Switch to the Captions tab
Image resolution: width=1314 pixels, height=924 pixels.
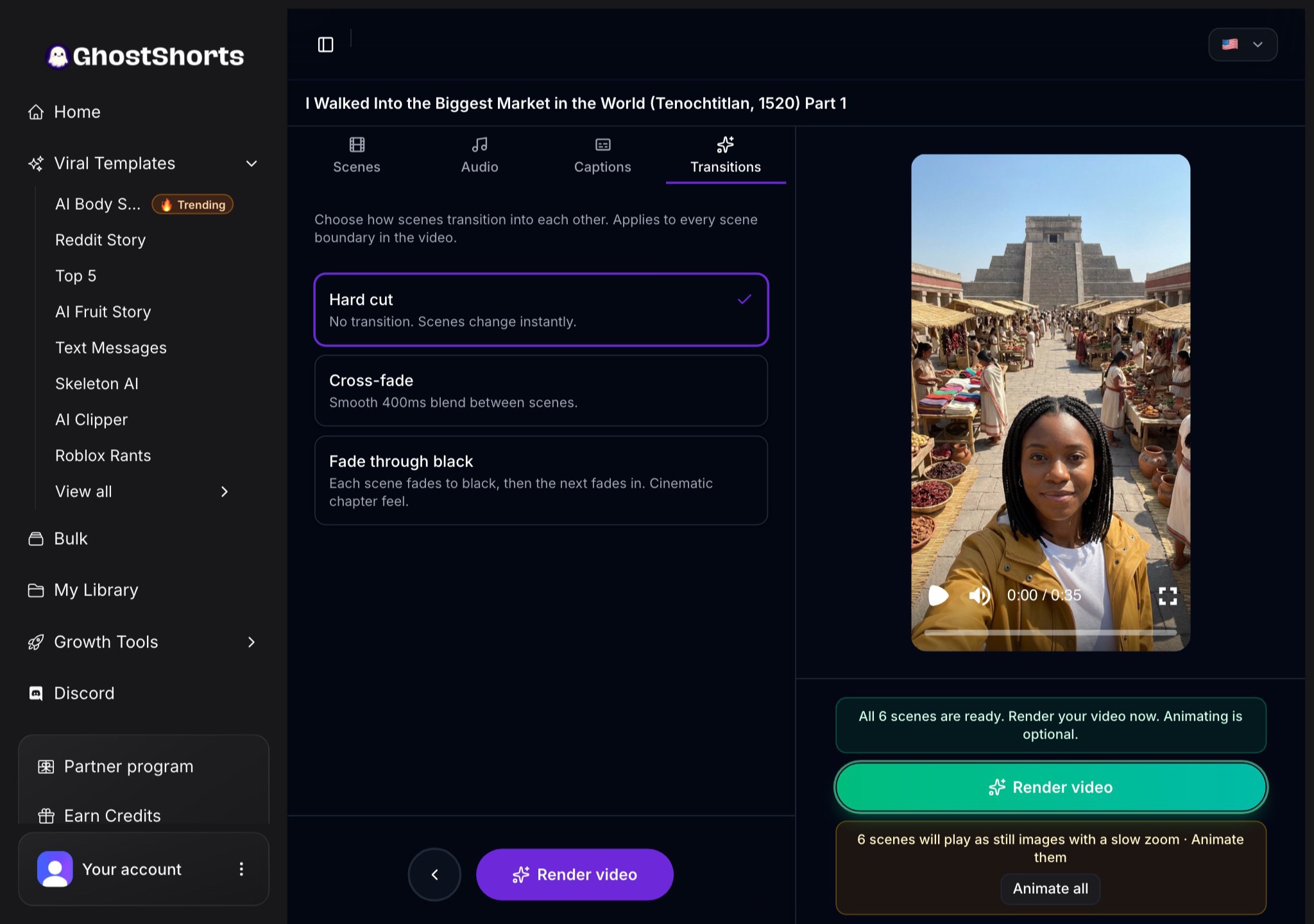(602, 155)
